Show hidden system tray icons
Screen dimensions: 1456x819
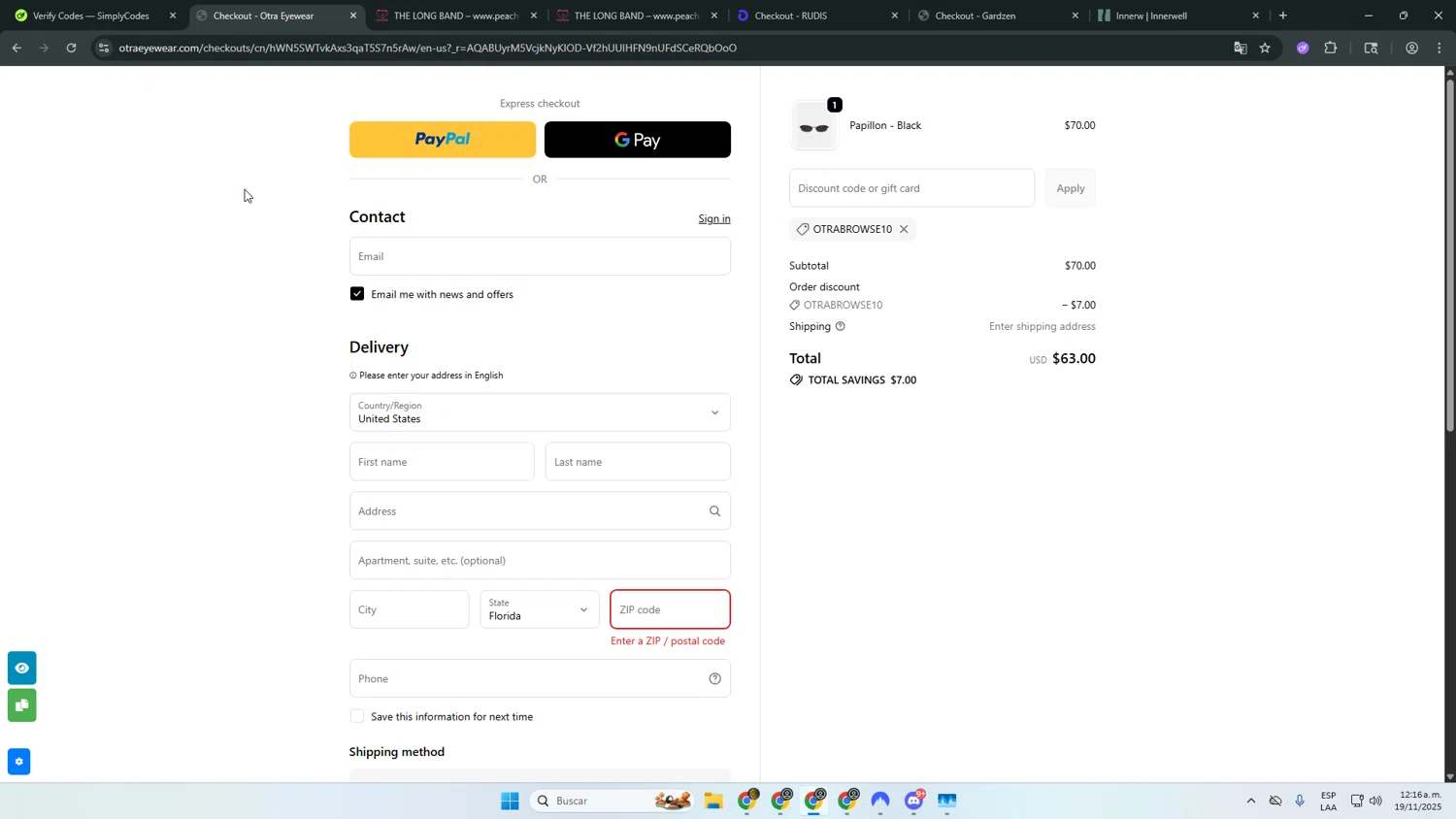pos(1251,801)
